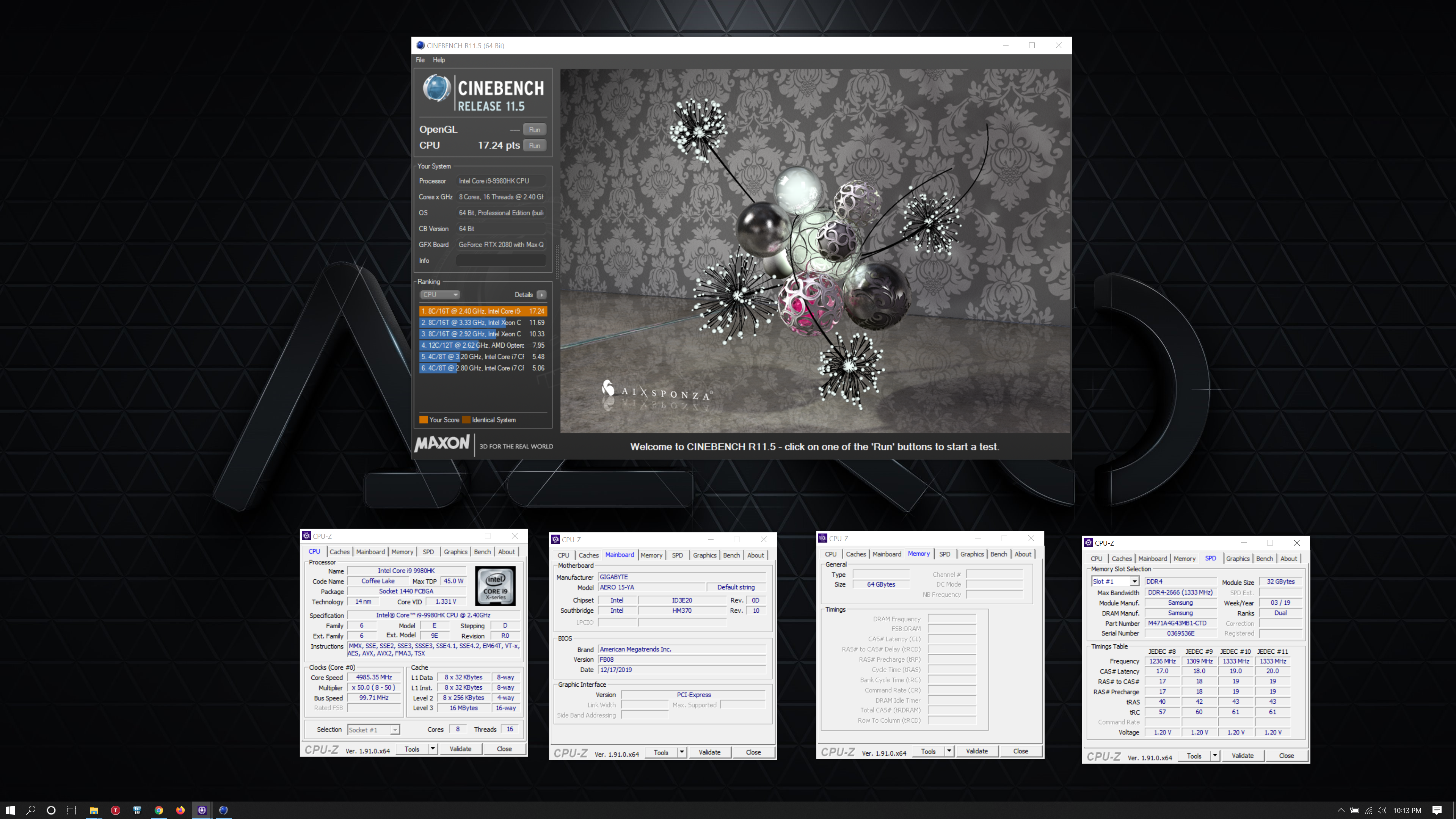Open File Explorer from the taskbar
Viewport: 1456px width, 819px height.
tap(94, 810)
